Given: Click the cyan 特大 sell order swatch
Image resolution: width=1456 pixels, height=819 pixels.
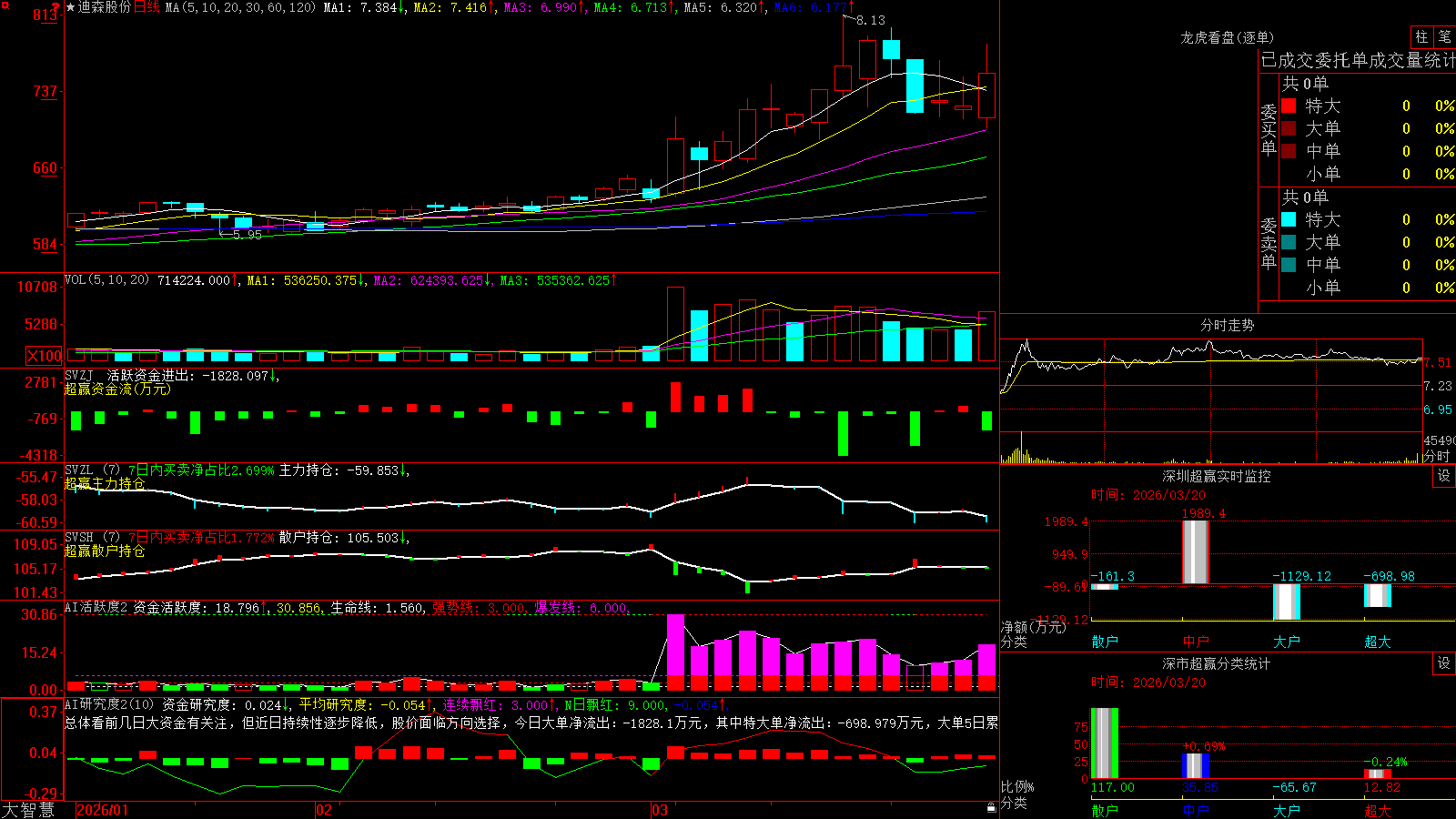Looking at the screenshot, I should point(1289,219).
